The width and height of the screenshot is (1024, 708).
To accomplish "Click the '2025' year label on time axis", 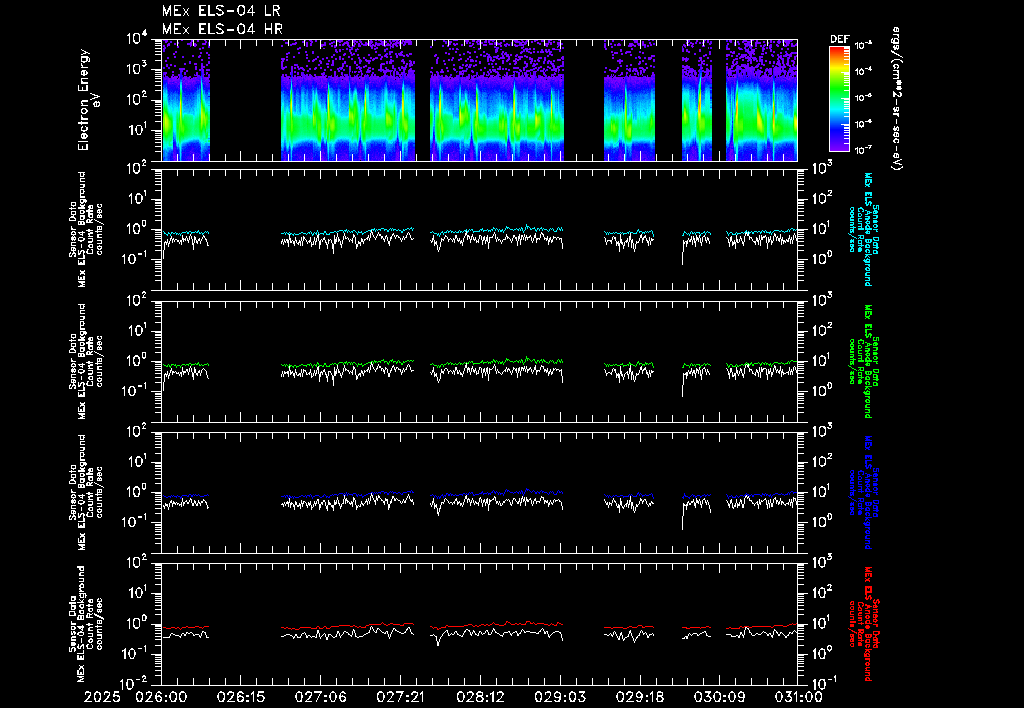I will click(x=103, y=697).
